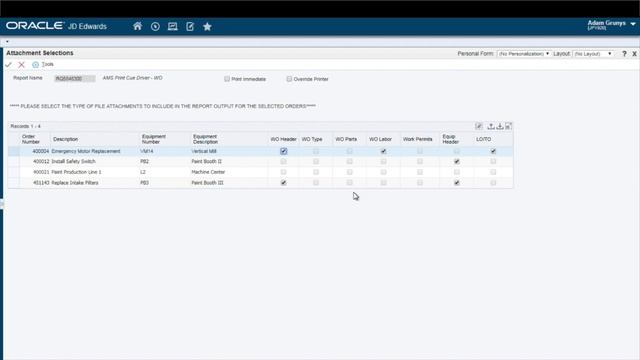Click the Work Permits column header

pyautogui.click(x=418, y=139)
